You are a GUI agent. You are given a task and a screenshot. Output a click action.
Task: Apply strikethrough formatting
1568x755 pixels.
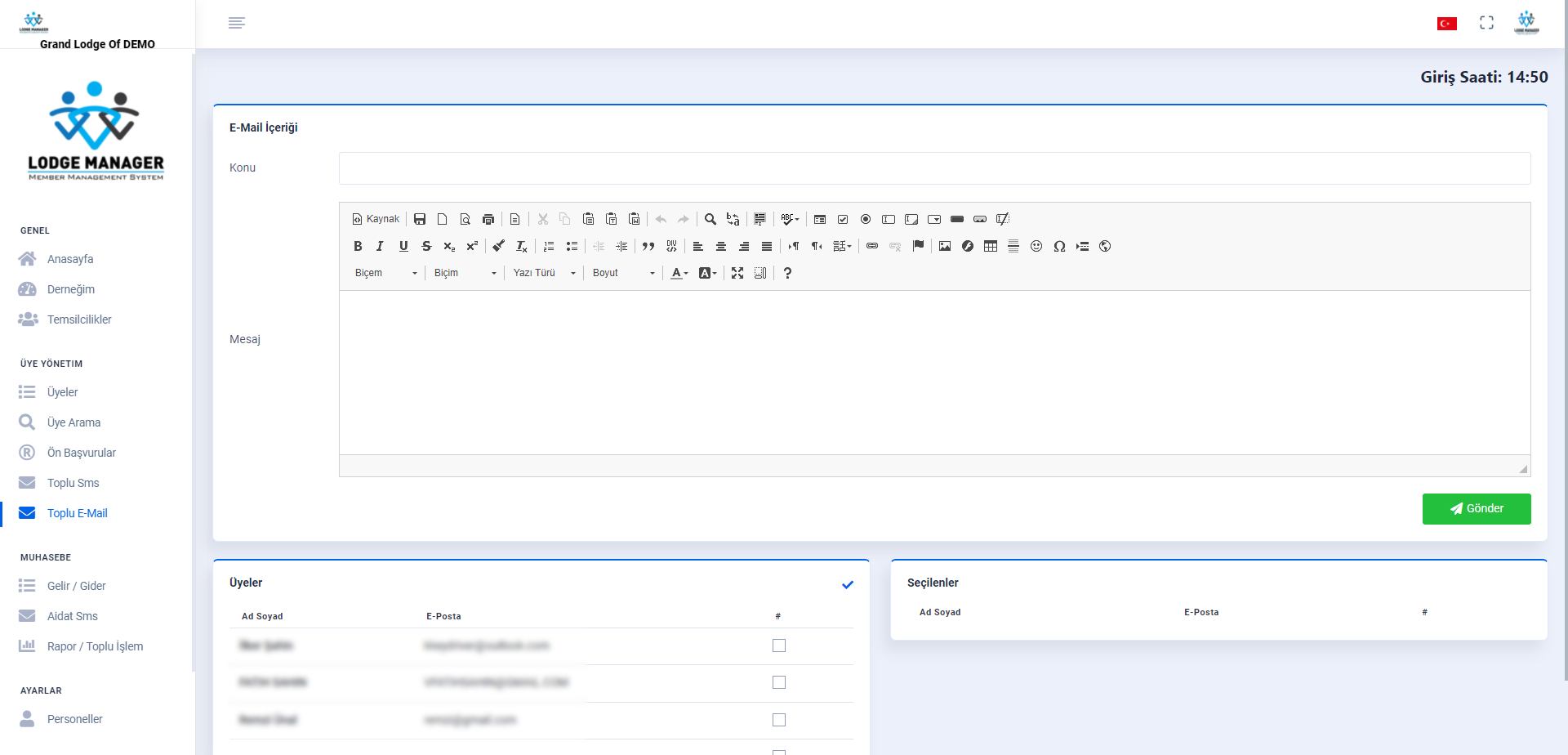pyautogui.click(x=426, y=246)
